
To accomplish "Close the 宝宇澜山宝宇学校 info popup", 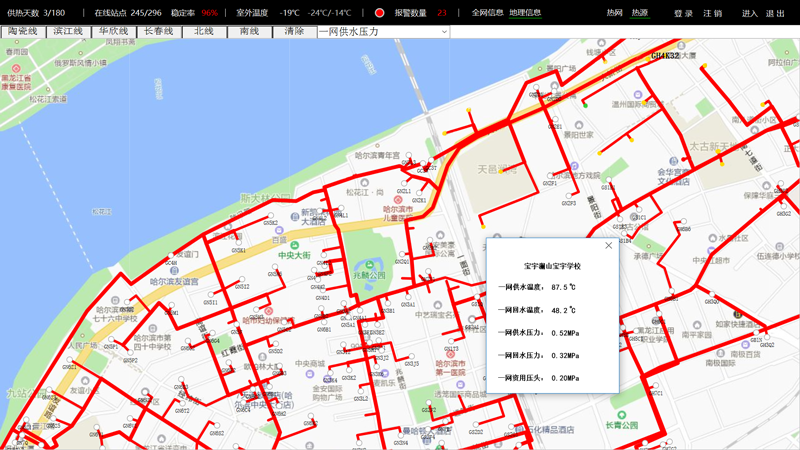I will (x=608, y=245).
